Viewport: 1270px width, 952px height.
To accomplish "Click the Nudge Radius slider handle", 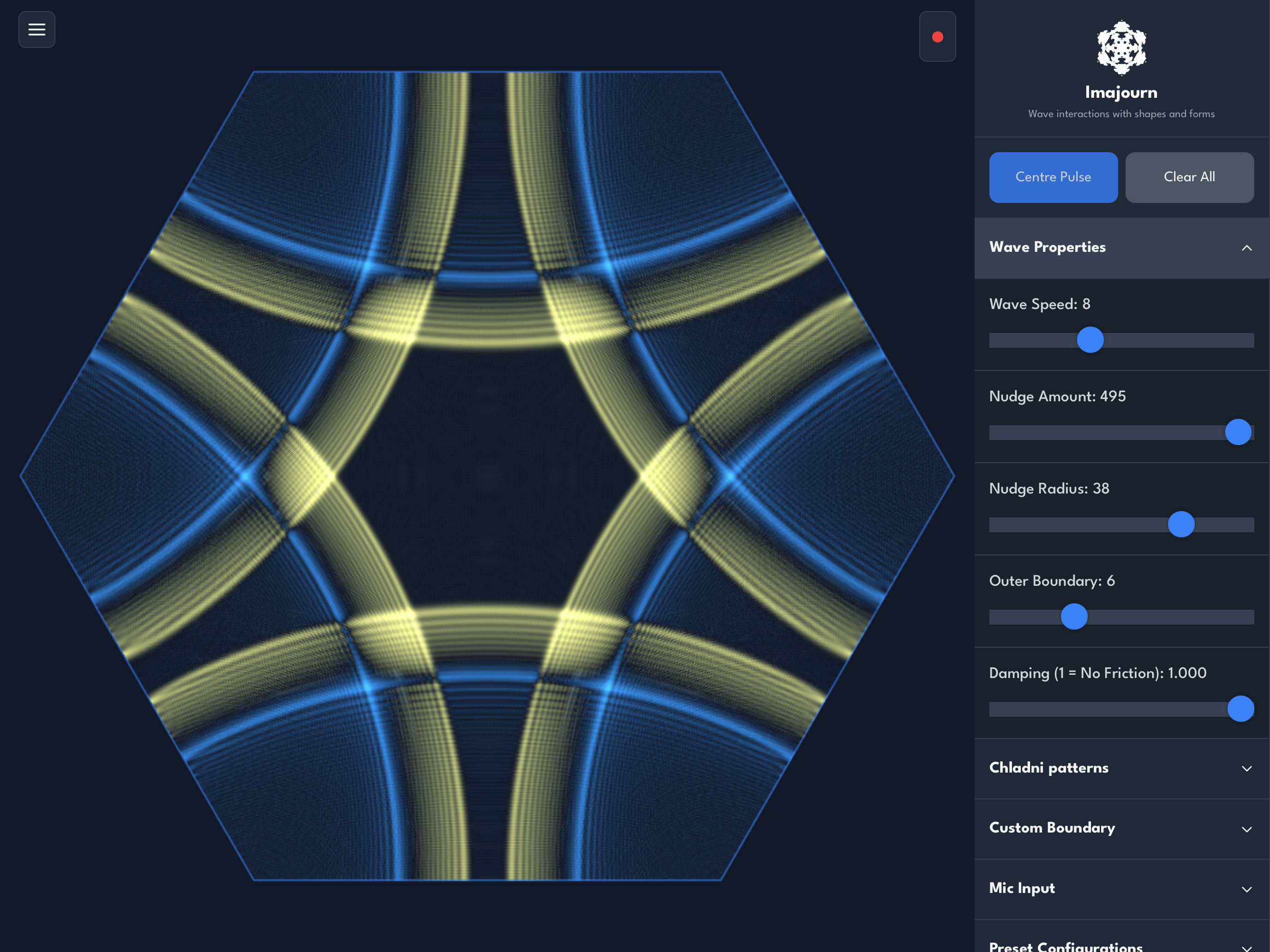I will click(1181, 524).
